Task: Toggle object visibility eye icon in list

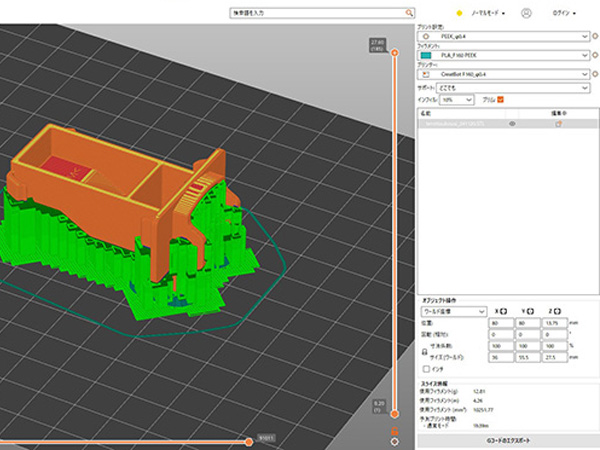Action: click(512, 123)
